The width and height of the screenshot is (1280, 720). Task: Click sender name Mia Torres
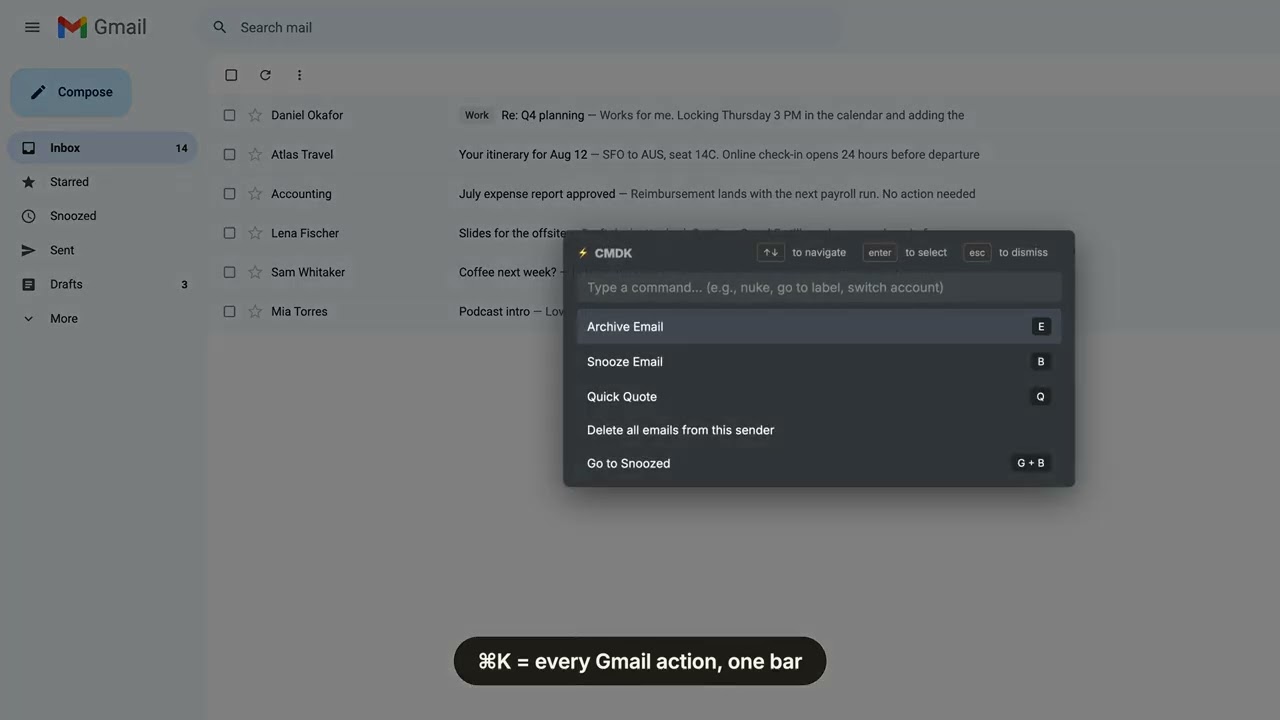299,311
